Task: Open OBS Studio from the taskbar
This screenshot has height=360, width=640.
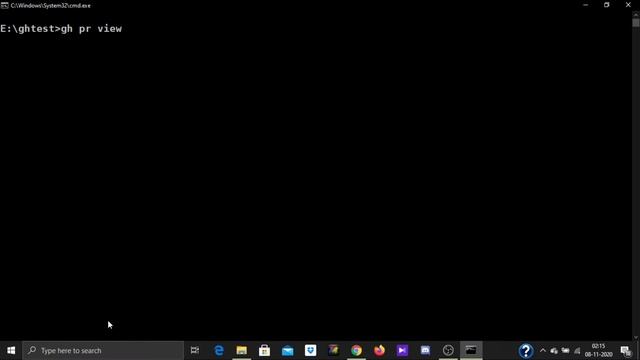Action: 448,350
